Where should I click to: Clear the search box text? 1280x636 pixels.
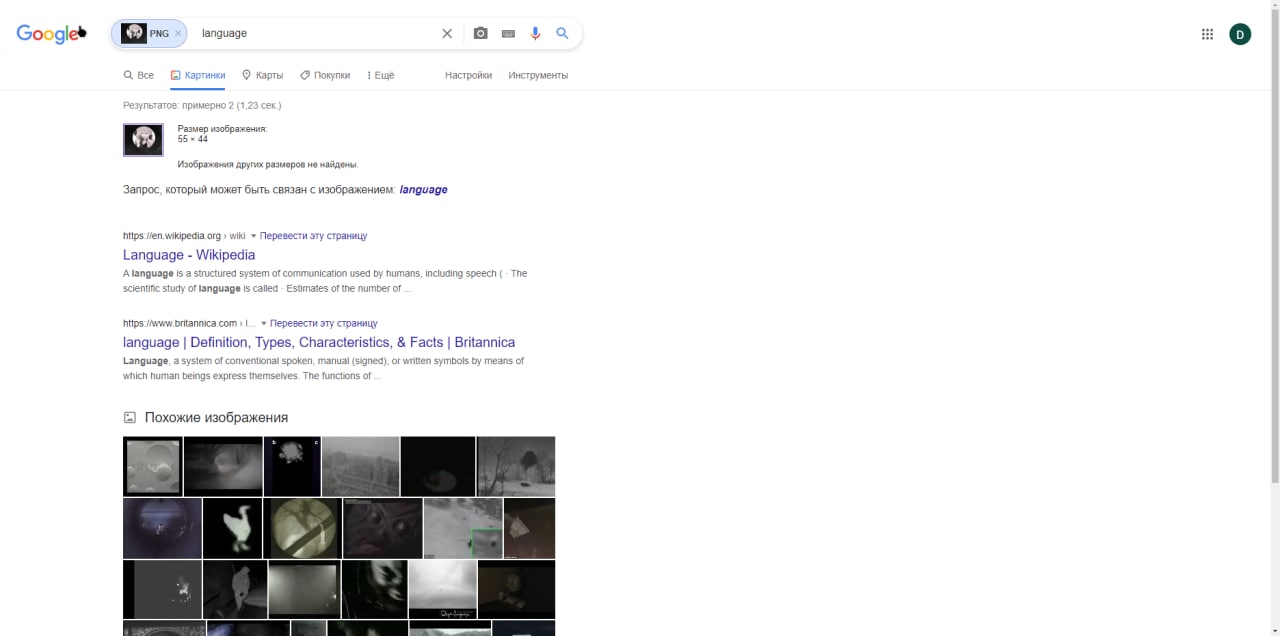click(447, 33)
